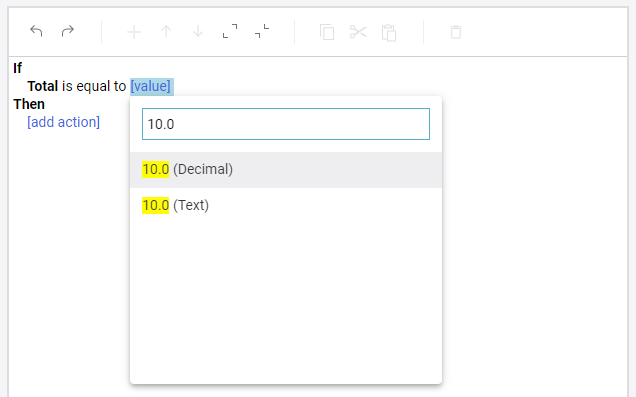Redo the last rule edit
Image resolution: width=636 pixels, height=397 pixels.
tap(68, 31)
